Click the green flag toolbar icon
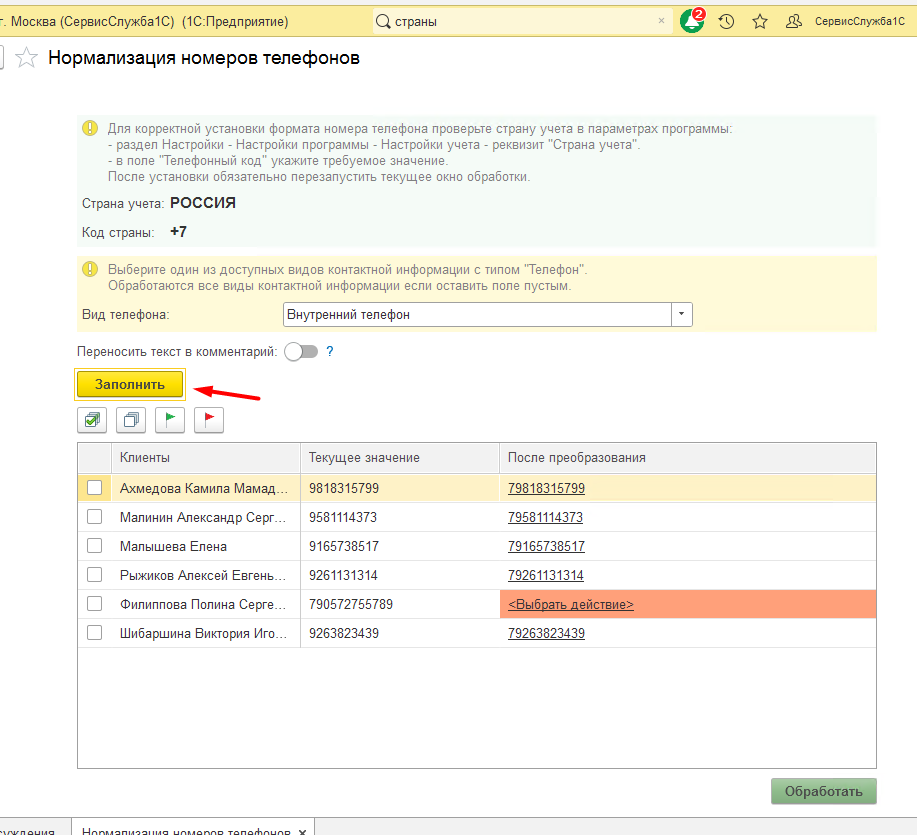 (x=170, y=420)
